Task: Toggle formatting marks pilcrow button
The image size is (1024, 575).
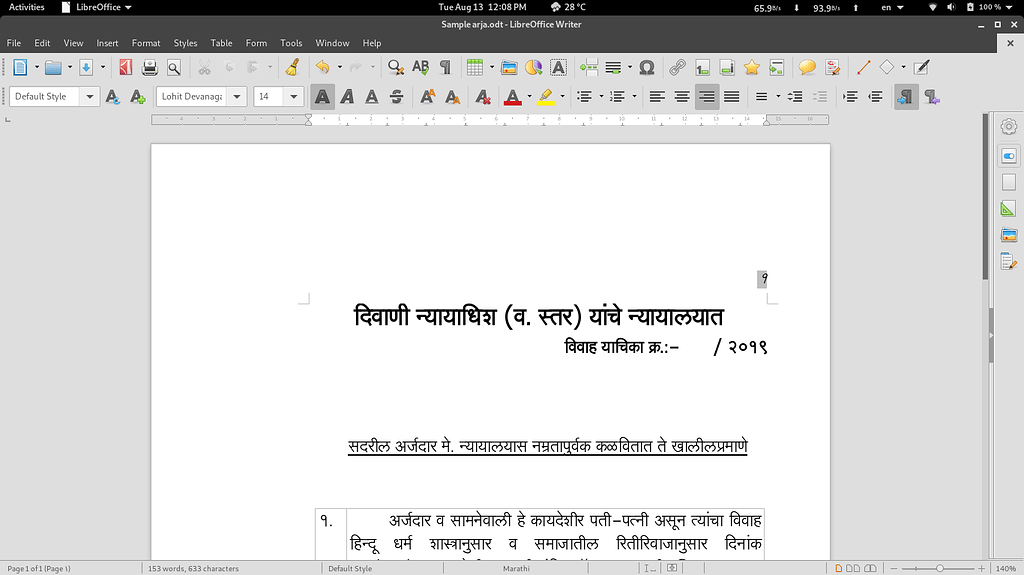Action: coord(445,68)
